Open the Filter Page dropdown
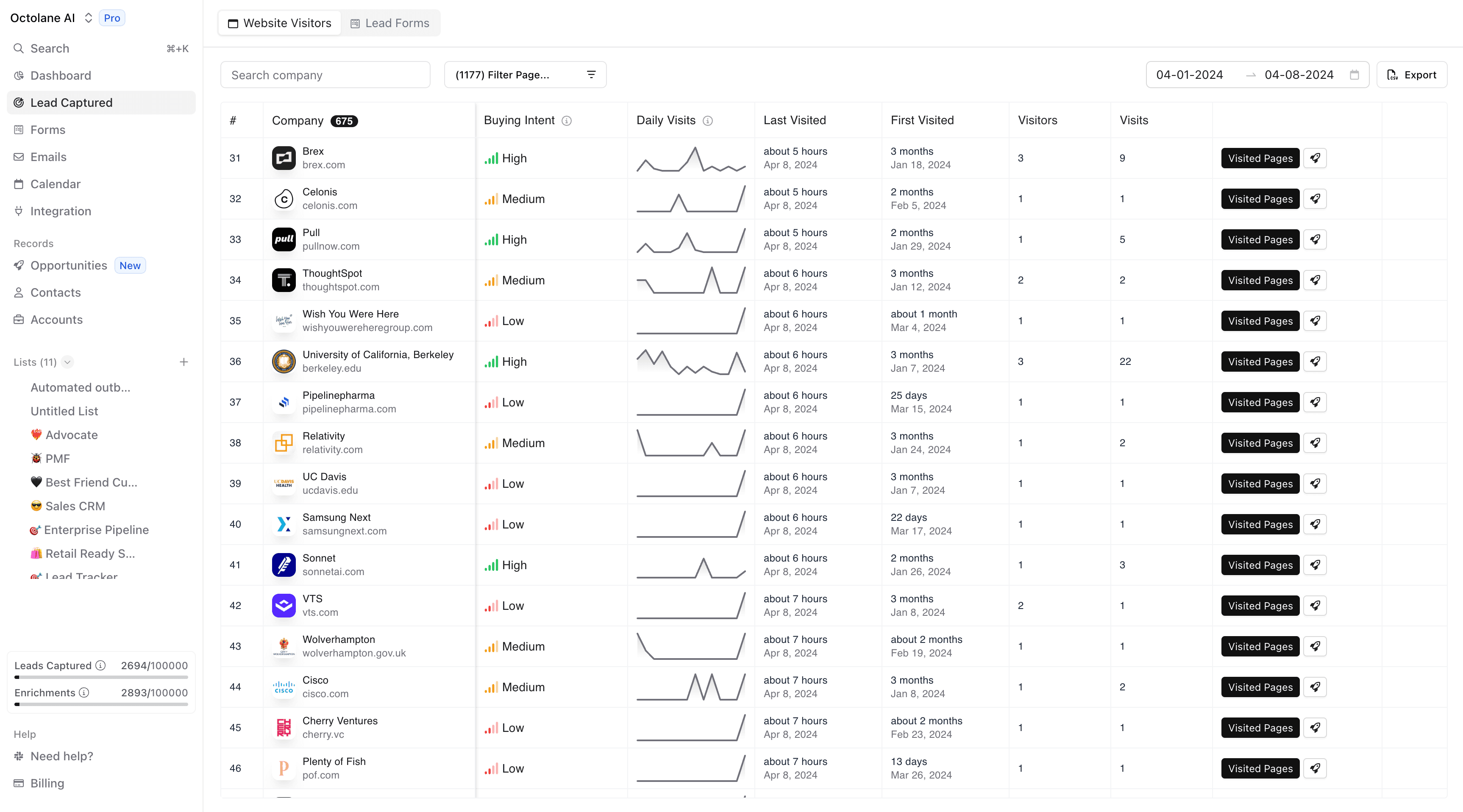1463x812 pixels. 525,75
